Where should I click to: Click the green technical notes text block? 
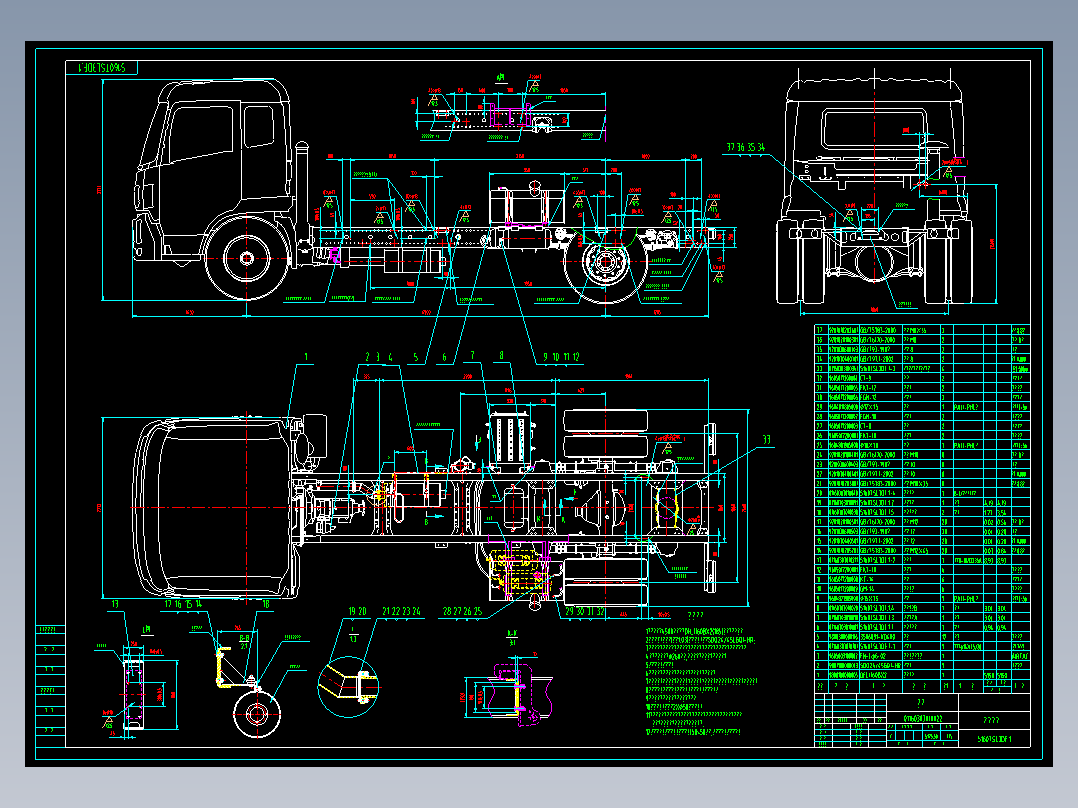pyautogui.click(x=700, y=681)
